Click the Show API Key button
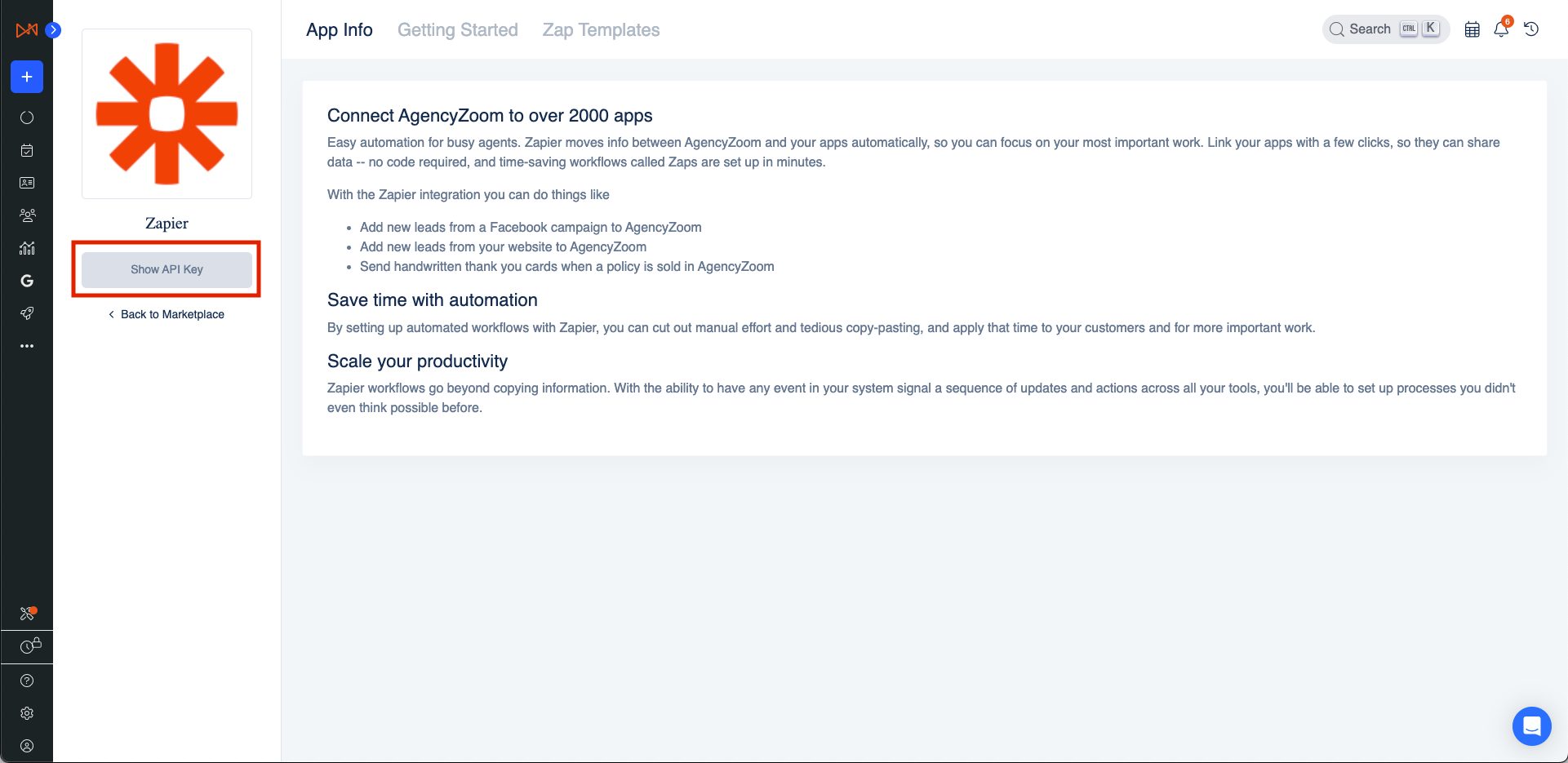Viewport: 1568px width, 763px height. (167, 269)
